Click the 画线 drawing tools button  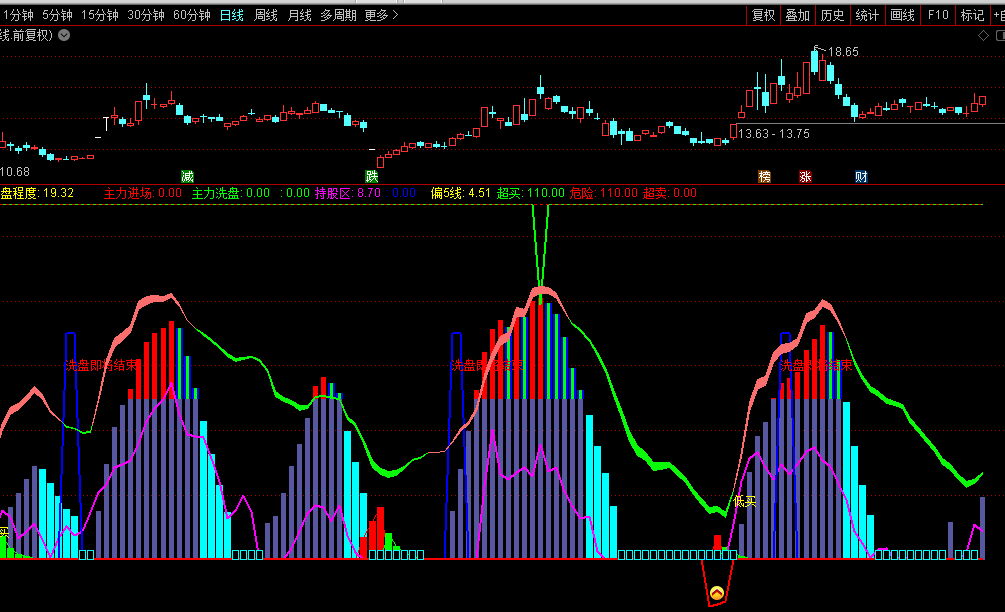(902, 15)
